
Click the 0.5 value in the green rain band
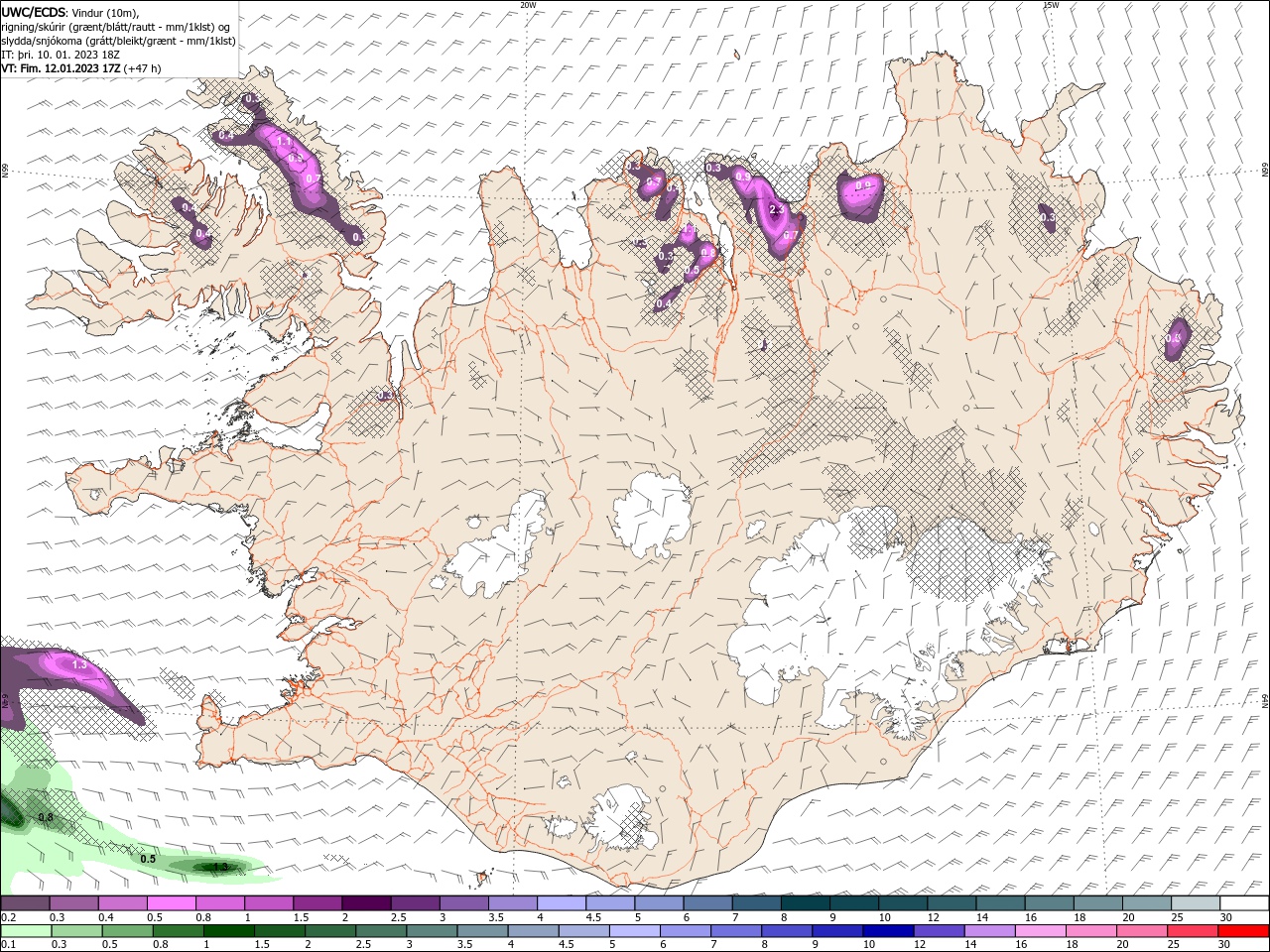click(148, 859)
